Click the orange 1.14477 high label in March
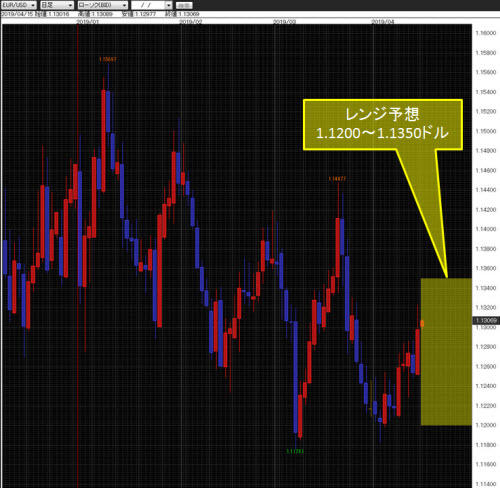 [x=337, y=179]
